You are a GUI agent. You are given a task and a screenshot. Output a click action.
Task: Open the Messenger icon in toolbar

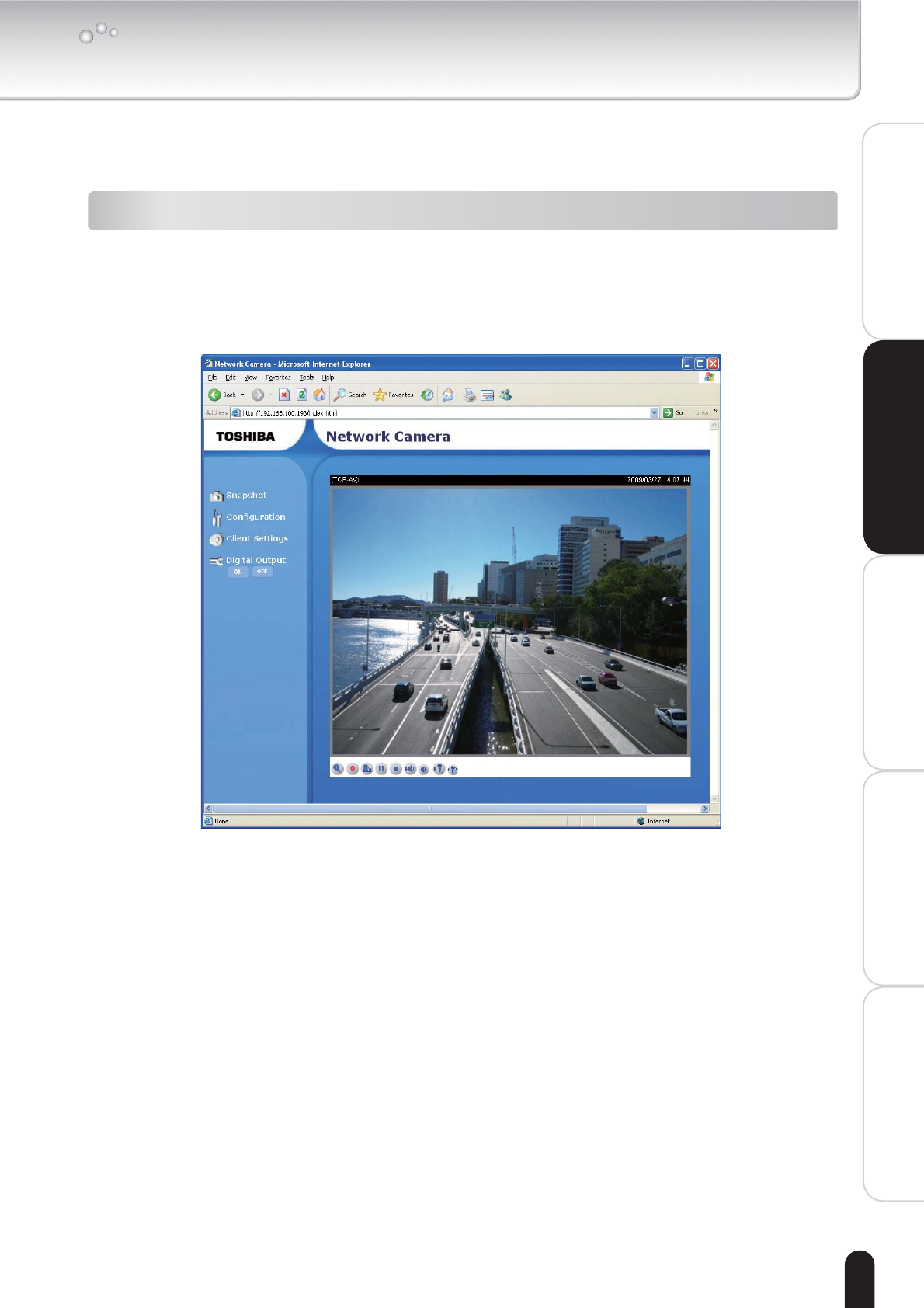tap(506, 395)
